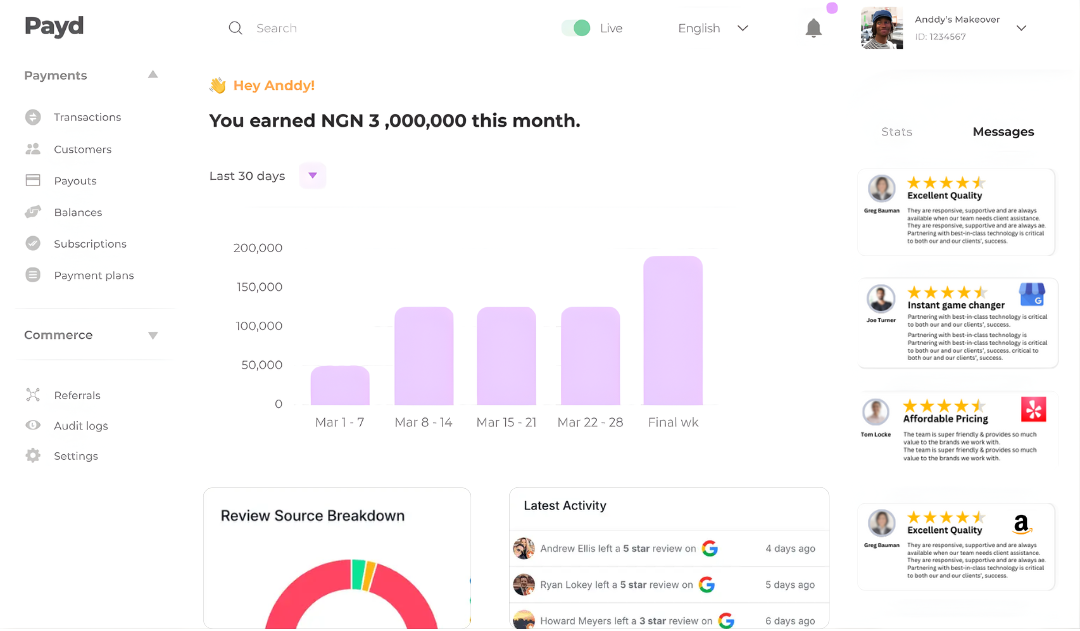Viewport: 1080px width, 631px height.
Task: Collapse the Payments section arrow
Action: coord(153,75)
